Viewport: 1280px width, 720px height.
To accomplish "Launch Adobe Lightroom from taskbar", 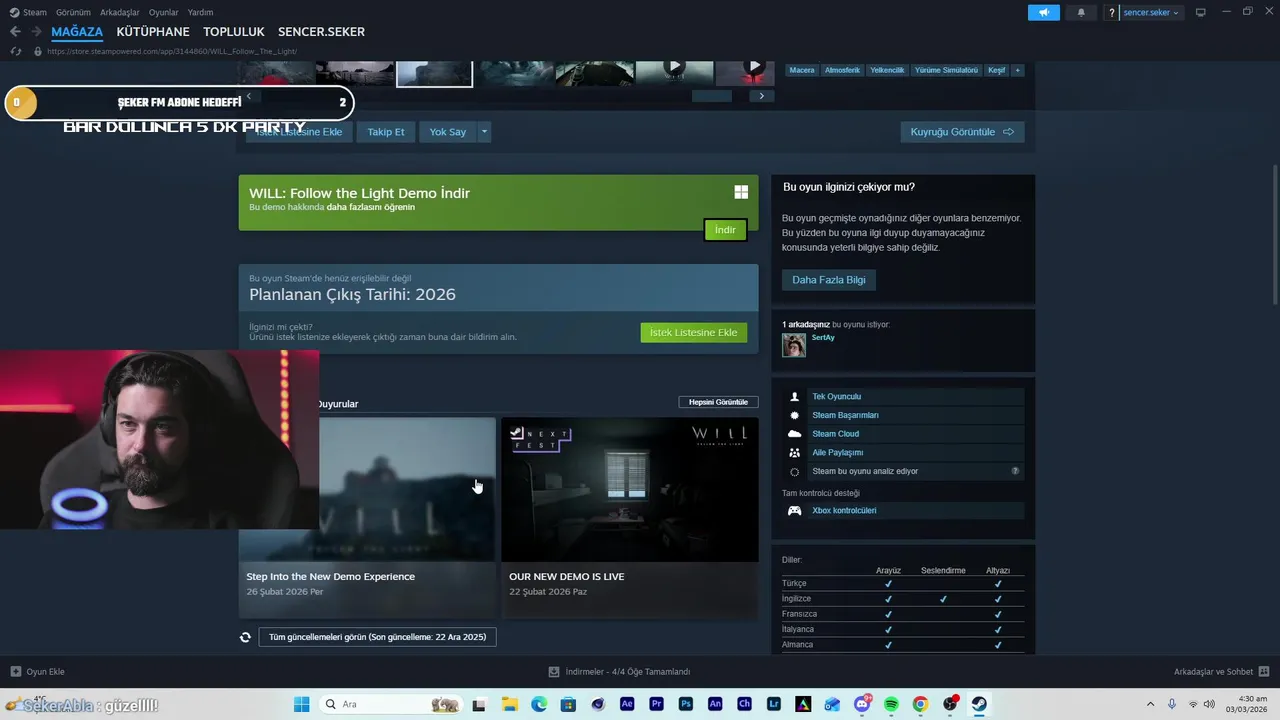I will point(774,704).
